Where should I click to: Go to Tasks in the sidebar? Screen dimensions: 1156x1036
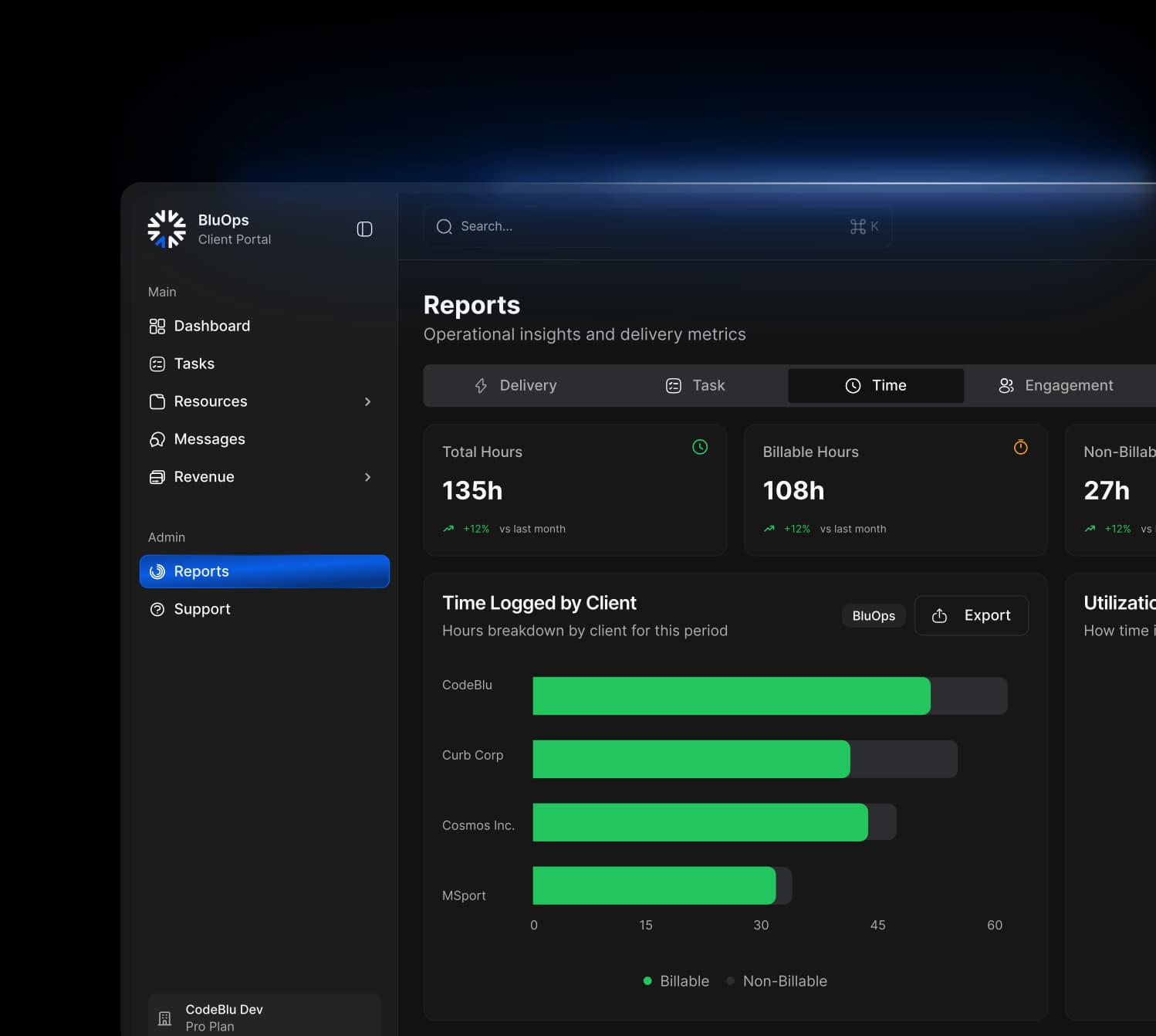(x=265, y=364)
